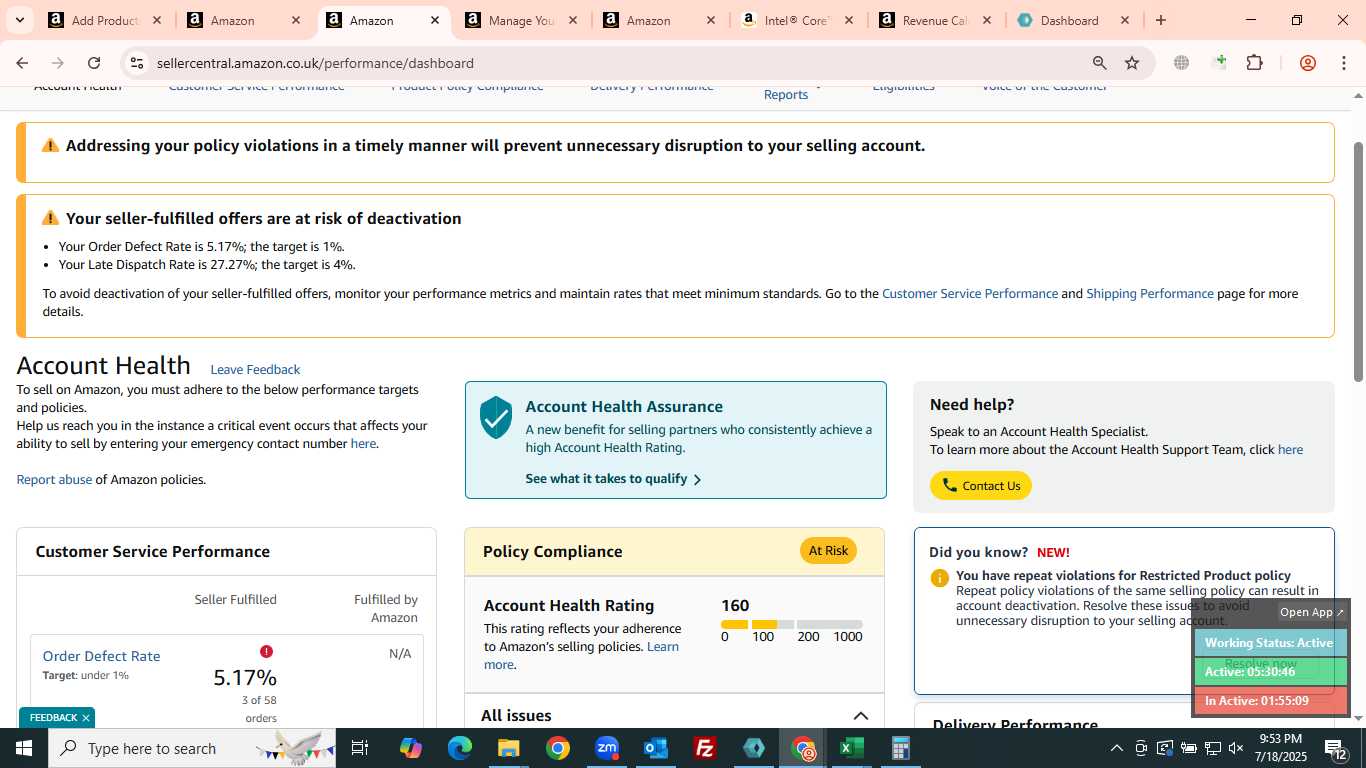Open the Shipping Performance link

[x=1150, y=294]
